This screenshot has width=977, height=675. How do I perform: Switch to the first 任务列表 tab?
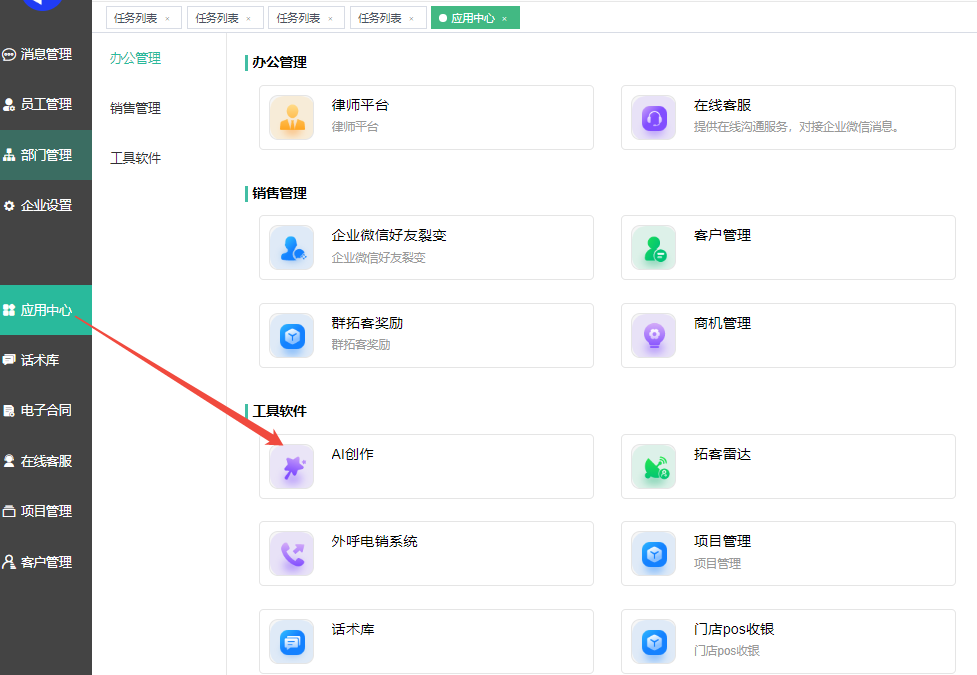135,18
